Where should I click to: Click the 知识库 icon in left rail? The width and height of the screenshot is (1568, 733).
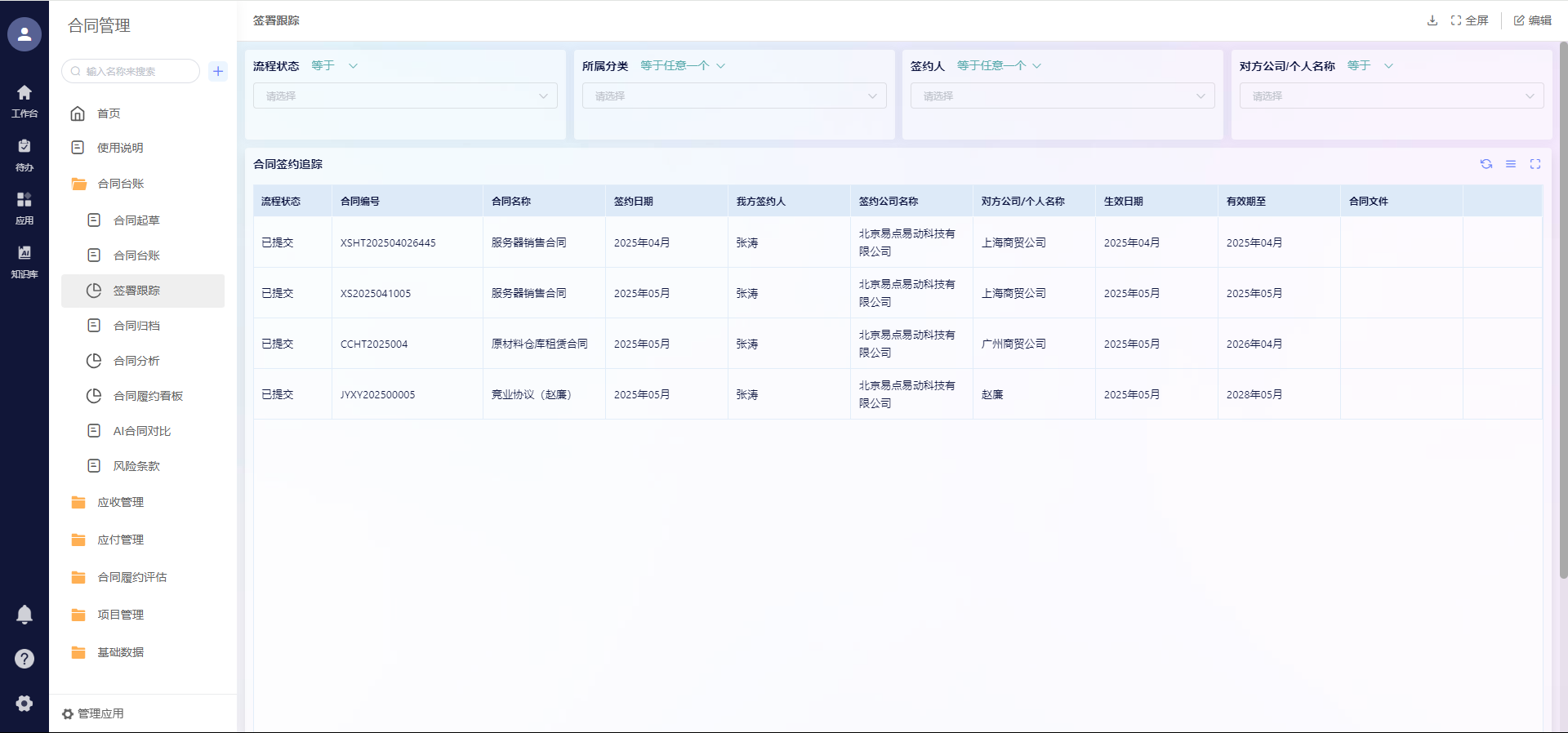pos(24,261)
